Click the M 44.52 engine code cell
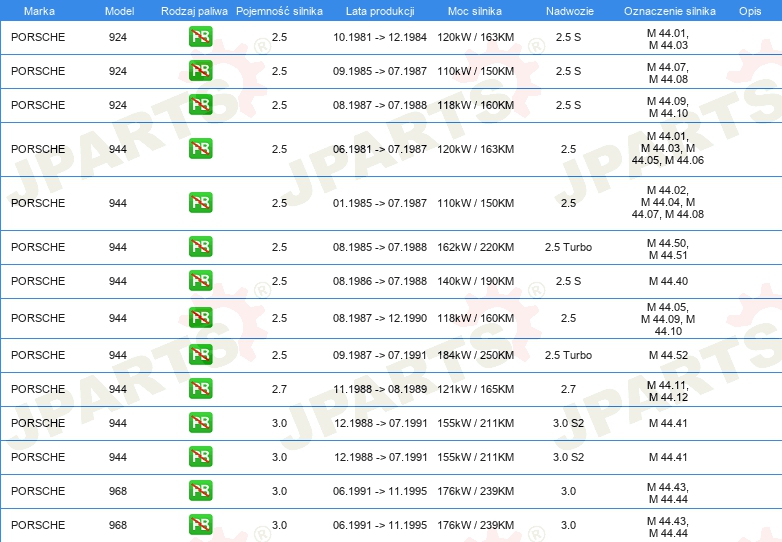The image size is (782, 542). [668, 355]
